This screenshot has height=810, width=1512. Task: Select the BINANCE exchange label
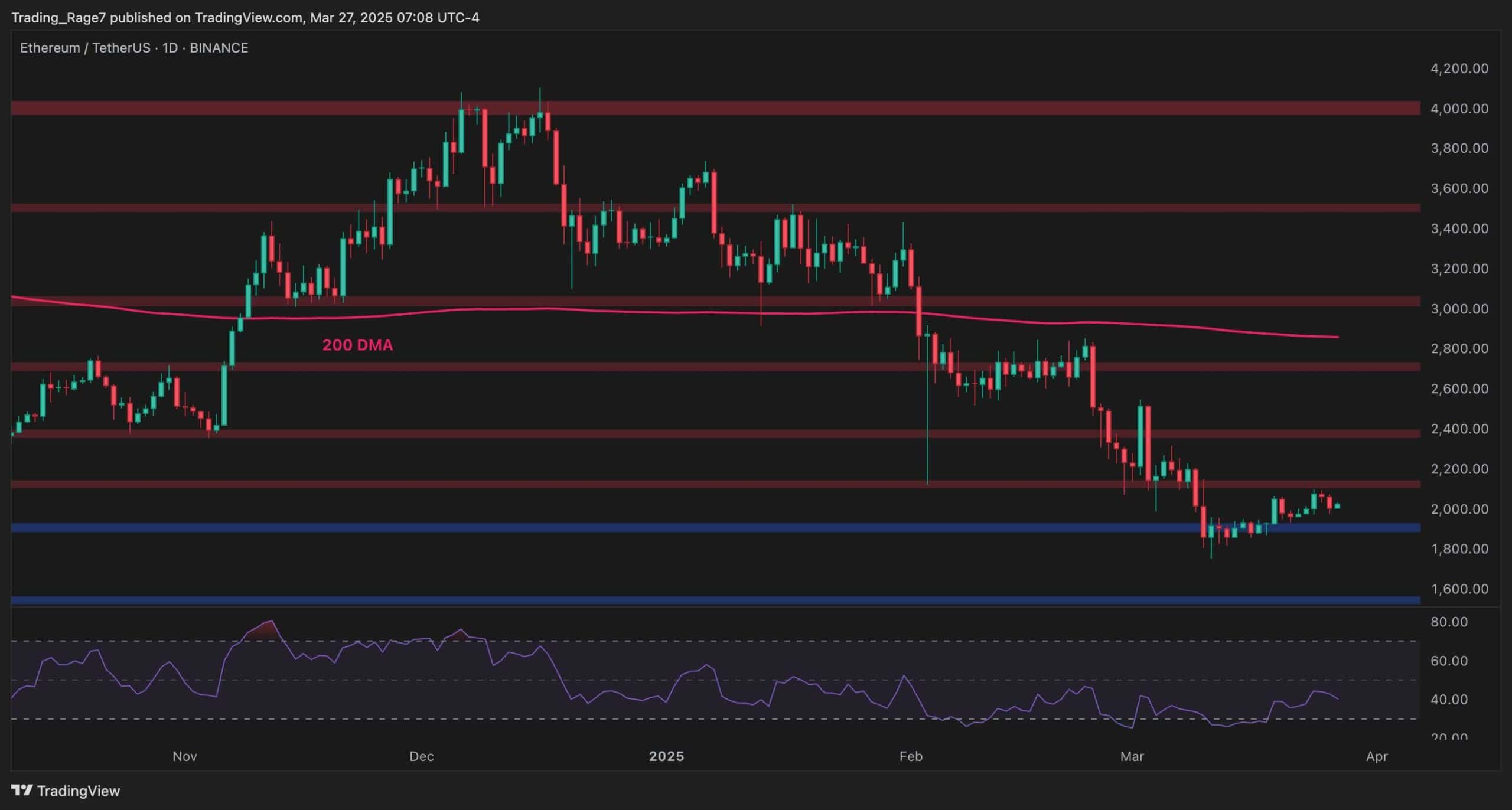click(x=219, y=48)
